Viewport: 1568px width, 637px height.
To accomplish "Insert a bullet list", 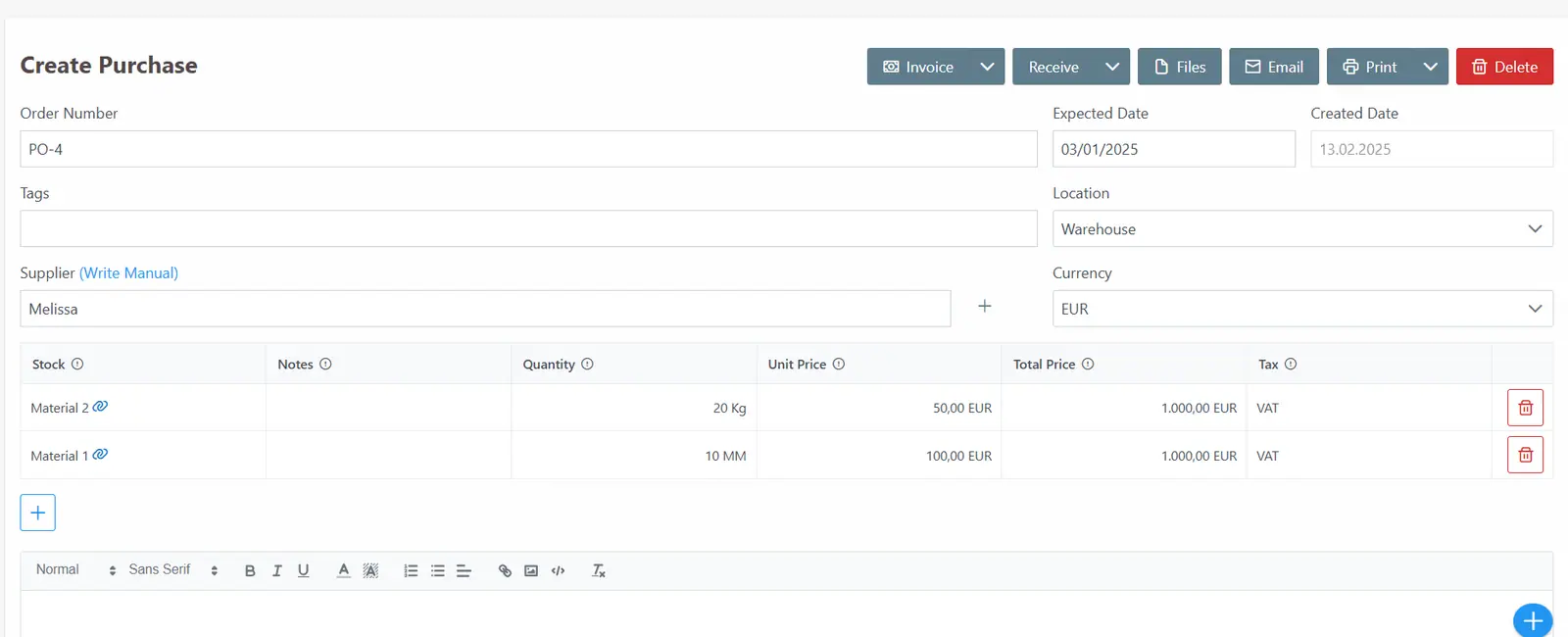I will tap(437, 570).
